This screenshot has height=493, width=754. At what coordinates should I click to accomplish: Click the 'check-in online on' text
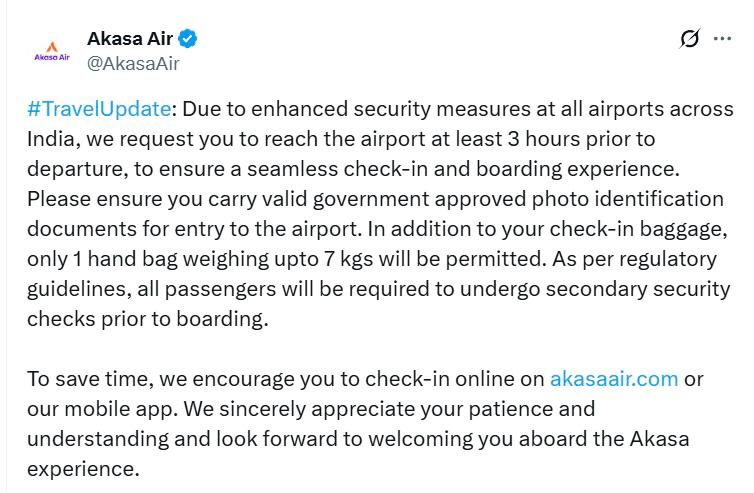(x=454, y=379)
